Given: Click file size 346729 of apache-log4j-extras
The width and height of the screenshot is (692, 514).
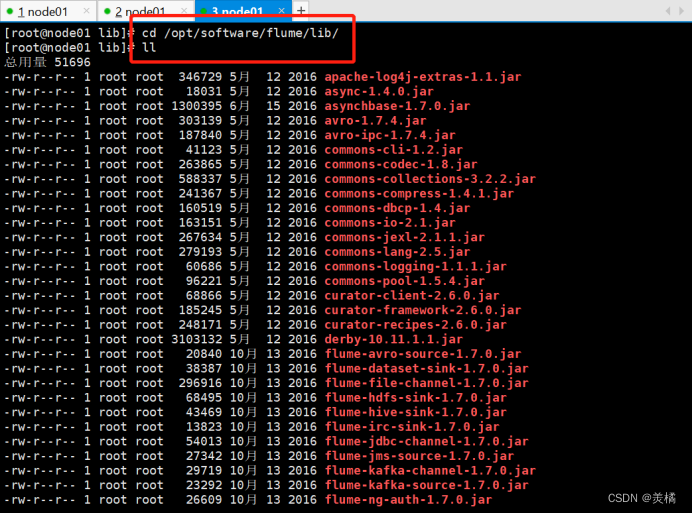Looking at the screenshot, I should click(200, 77).
